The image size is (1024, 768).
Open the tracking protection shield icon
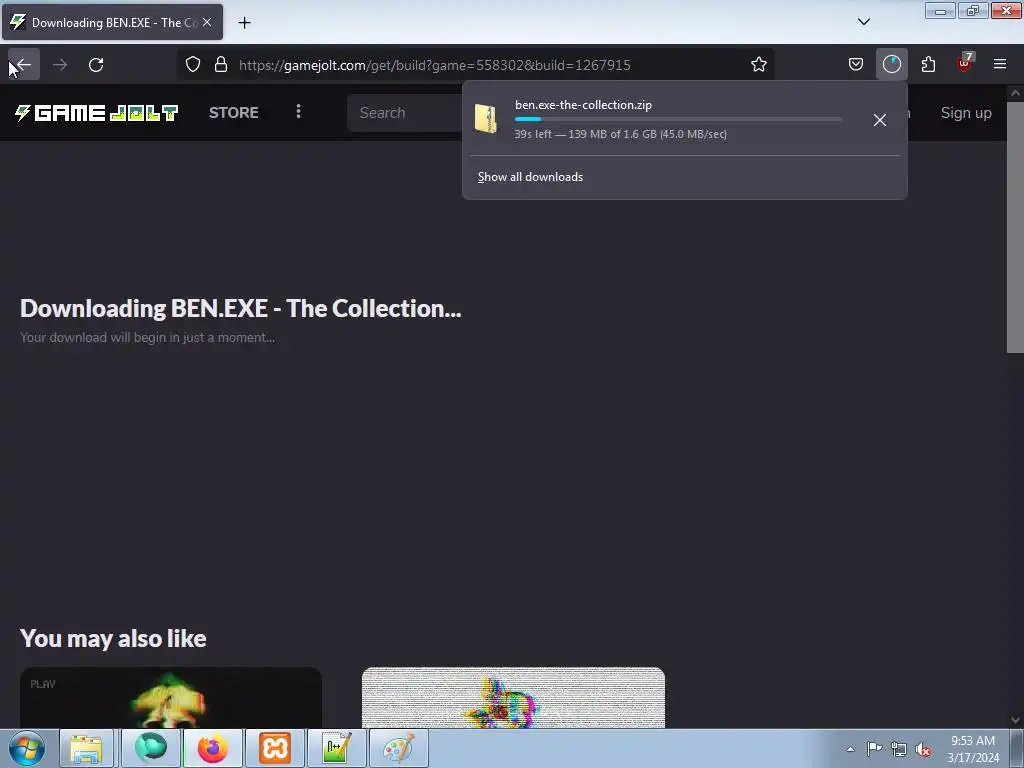[x=193, y=64]
